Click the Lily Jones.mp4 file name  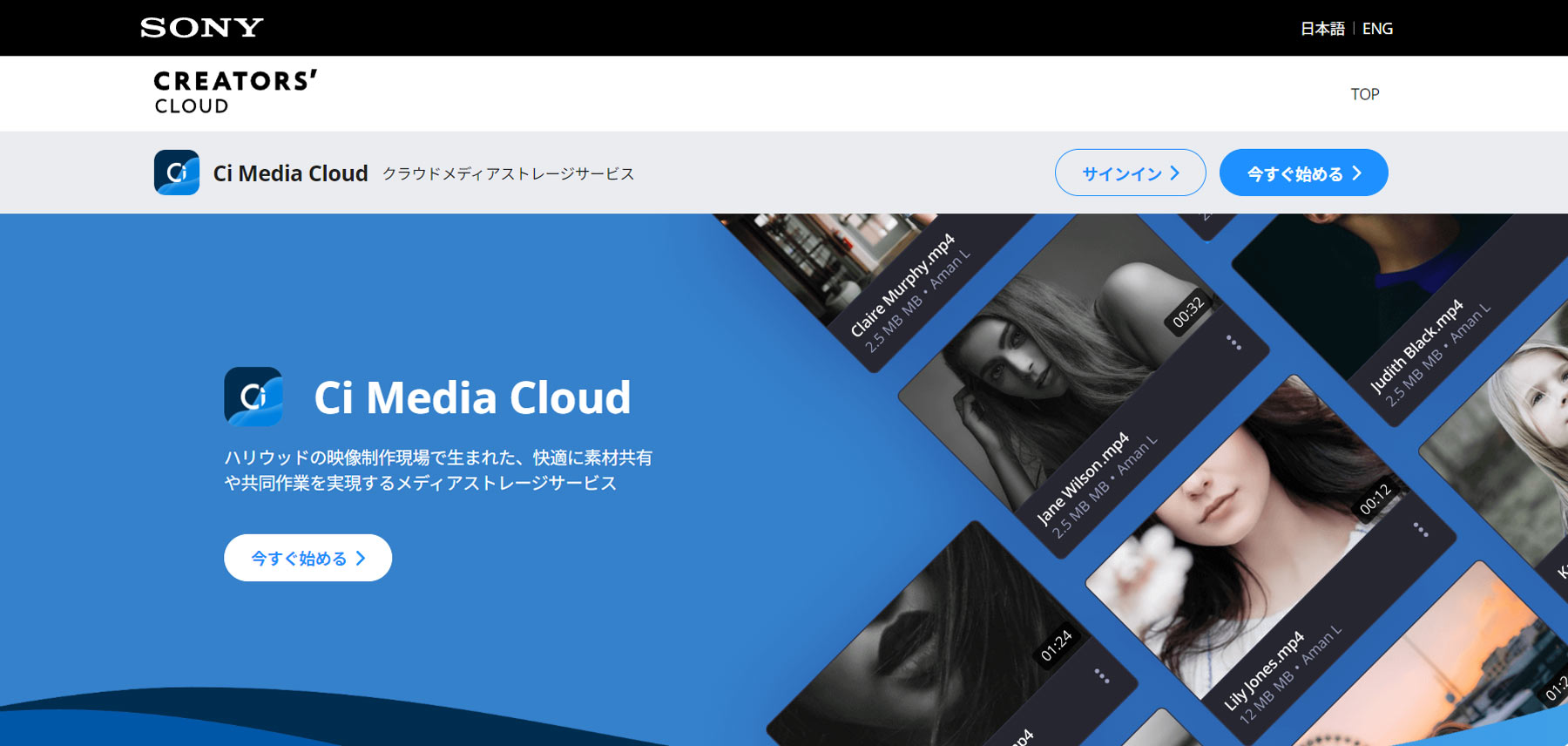click(1264, 670)
